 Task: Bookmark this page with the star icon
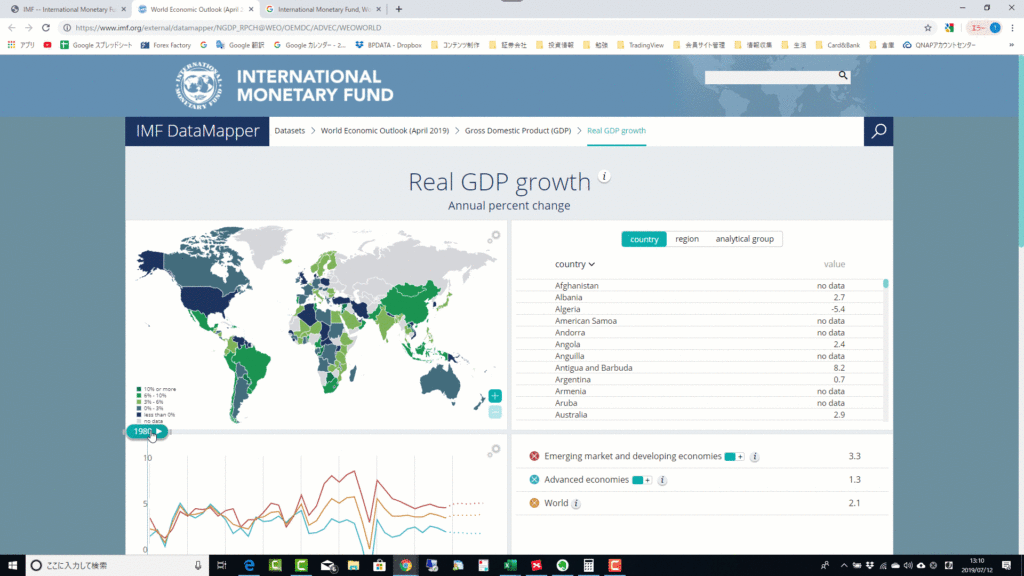tap(927, 27)
